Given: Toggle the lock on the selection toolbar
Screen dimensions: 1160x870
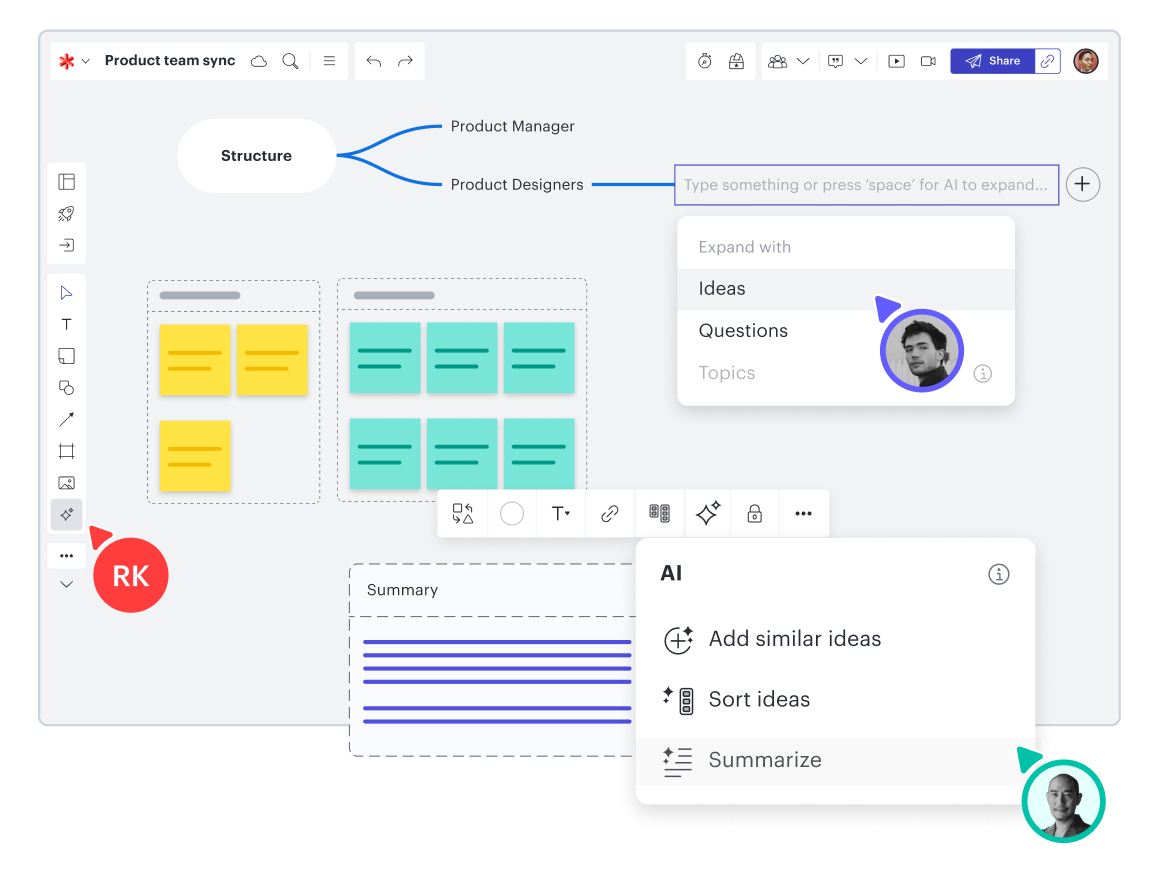Looking at the screenshot, I should coord(755,514).
